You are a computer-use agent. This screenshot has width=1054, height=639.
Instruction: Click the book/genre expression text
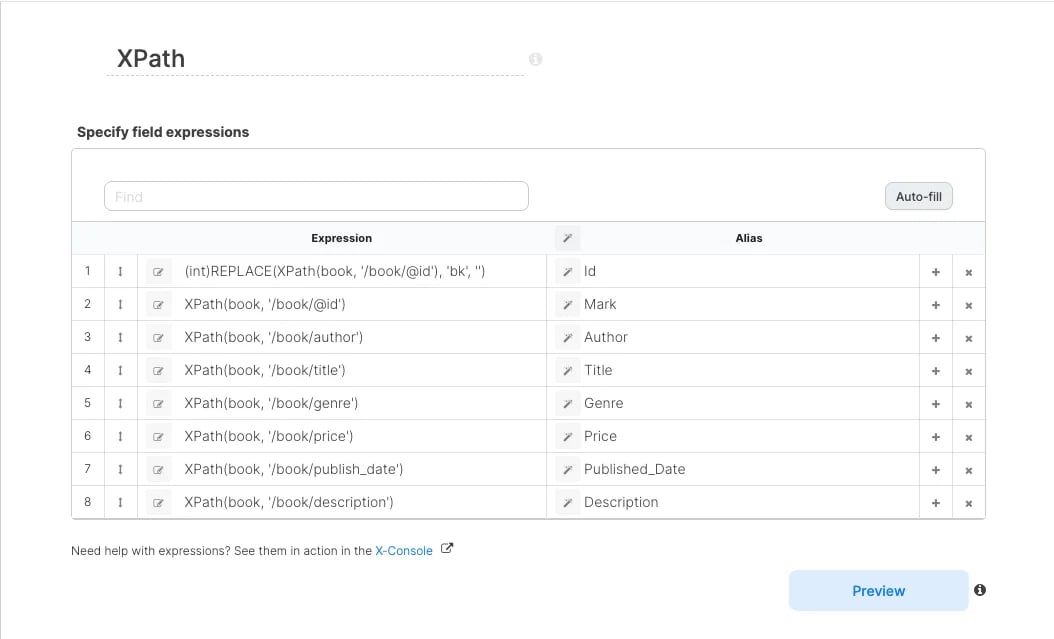coord(271,403)
